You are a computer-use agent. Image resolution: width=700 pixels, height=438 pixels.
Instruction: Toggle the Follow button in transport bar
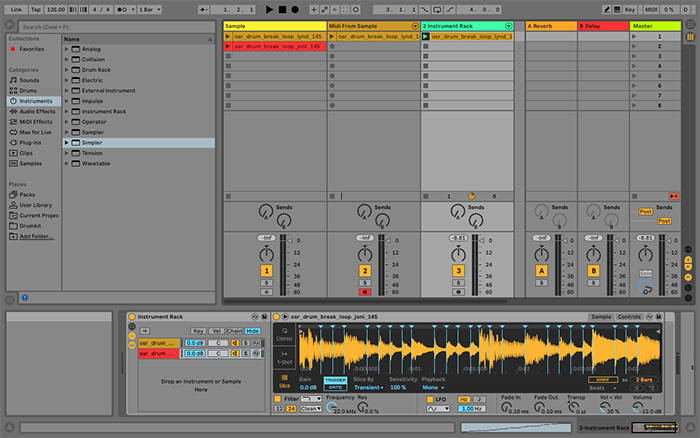203,9
